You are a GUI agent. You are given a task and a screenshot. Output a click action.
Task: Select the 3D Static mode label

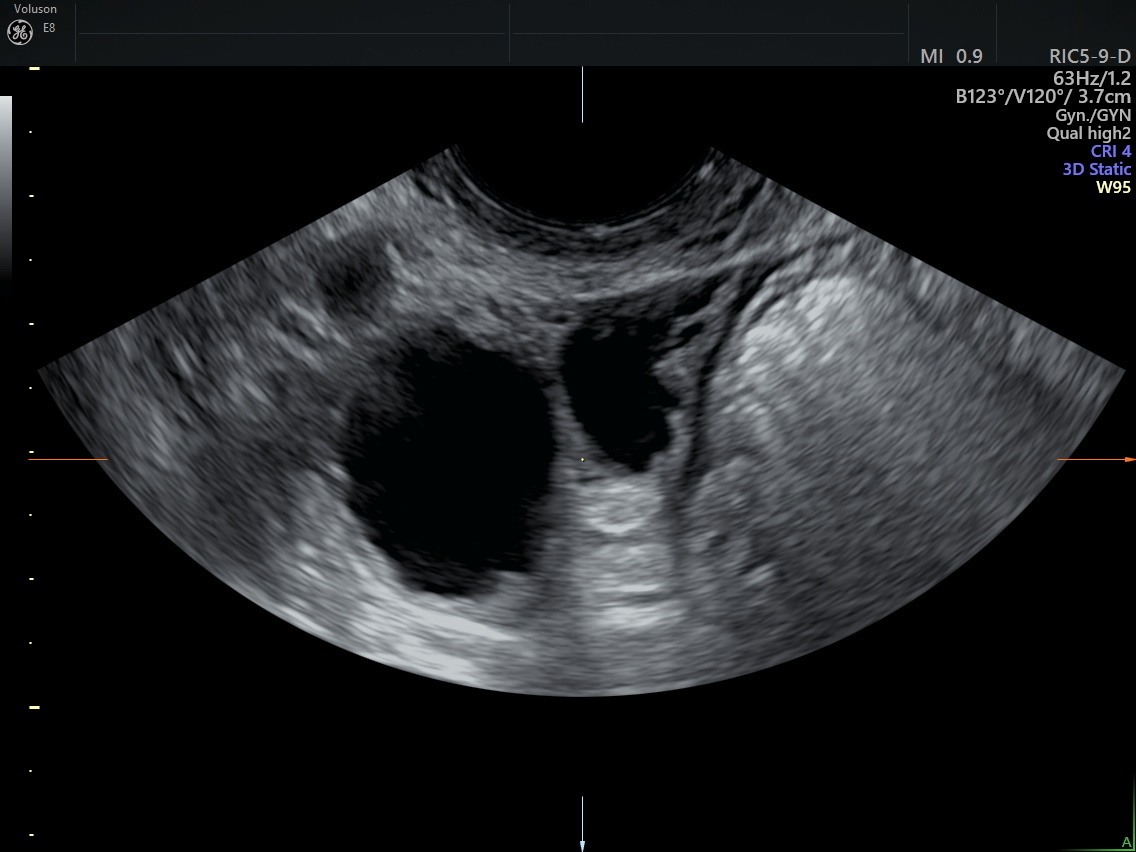coord(1096,169)
